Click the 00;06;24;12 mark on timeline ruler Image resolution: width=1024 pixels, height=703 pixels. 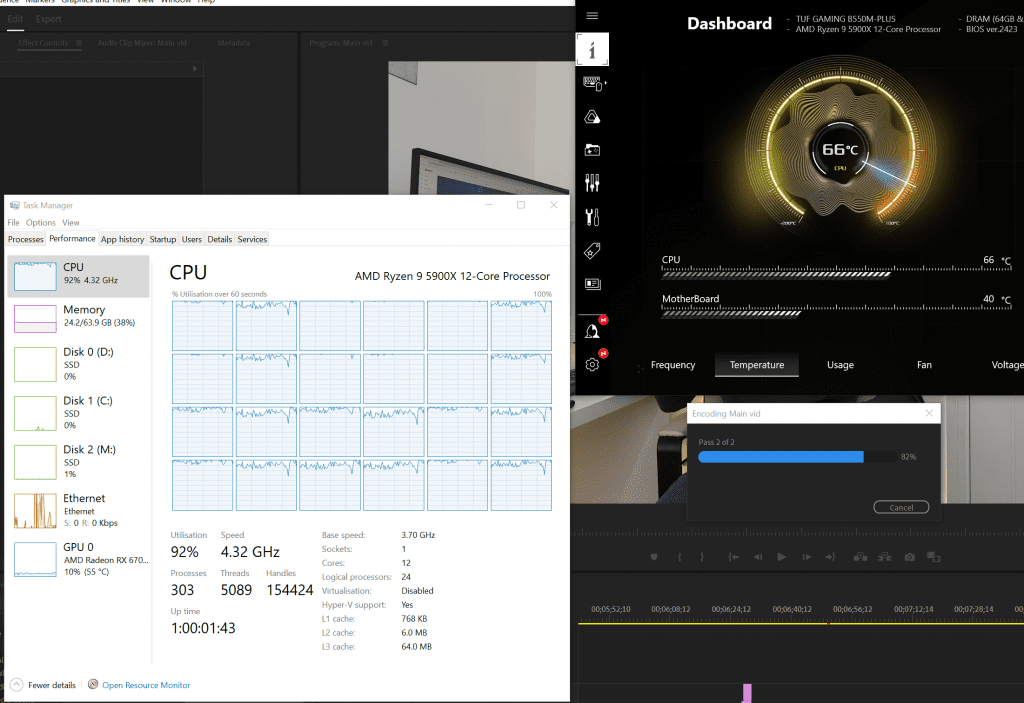731,609
